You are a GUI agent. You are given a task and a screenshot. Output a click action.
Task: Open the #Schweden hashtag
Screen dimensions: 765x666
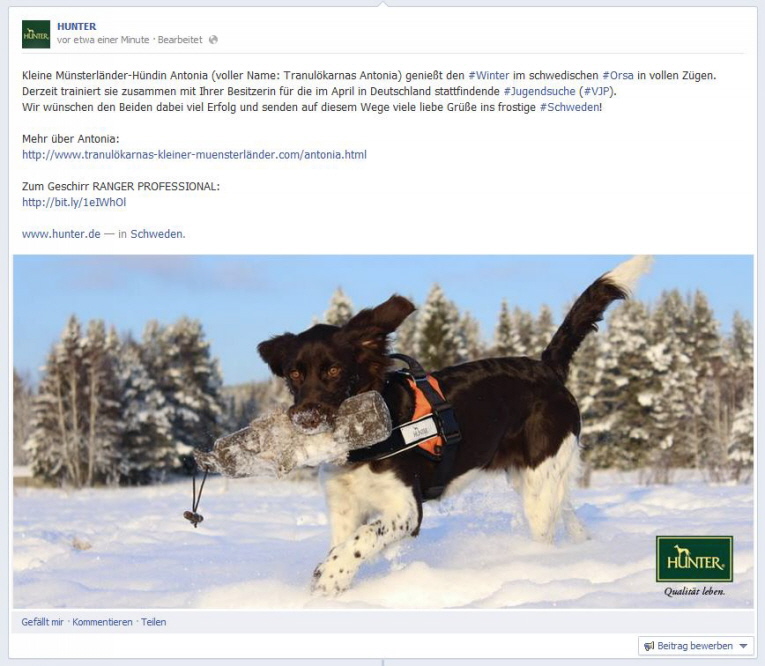pos(569,107)
